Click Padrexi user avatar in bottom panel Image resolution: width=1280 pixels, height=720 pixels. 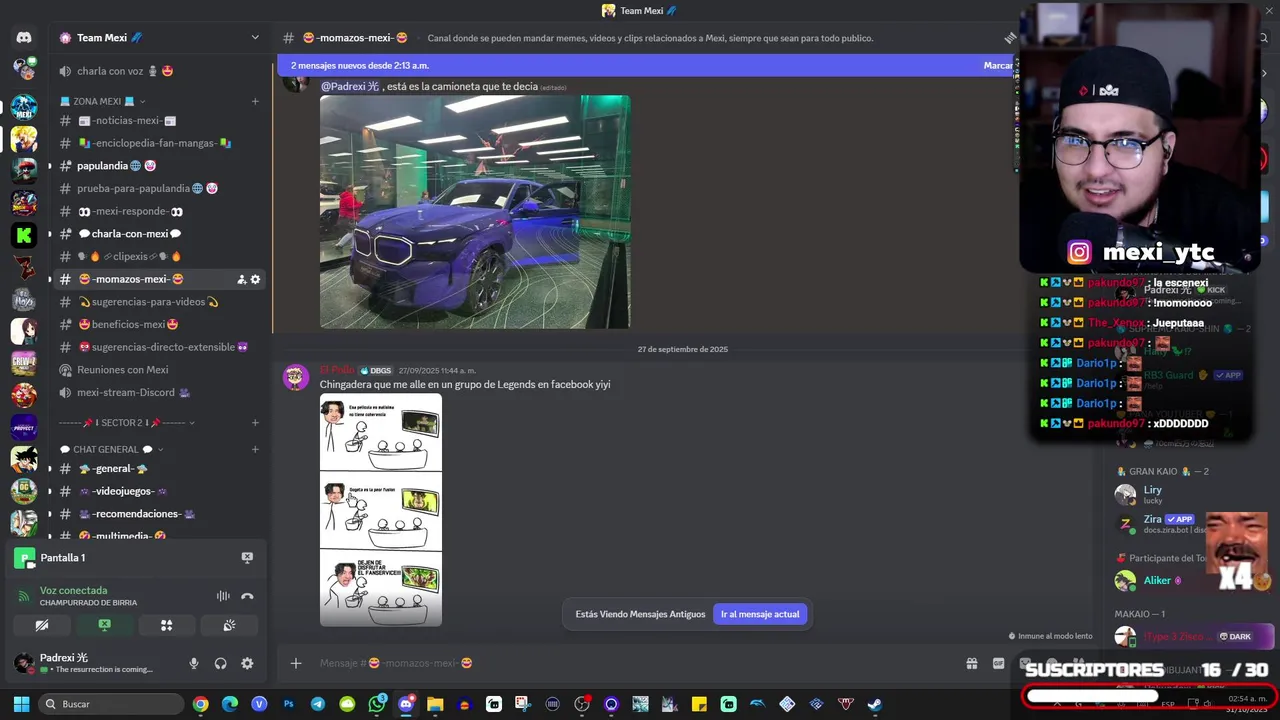coord(24,663)
